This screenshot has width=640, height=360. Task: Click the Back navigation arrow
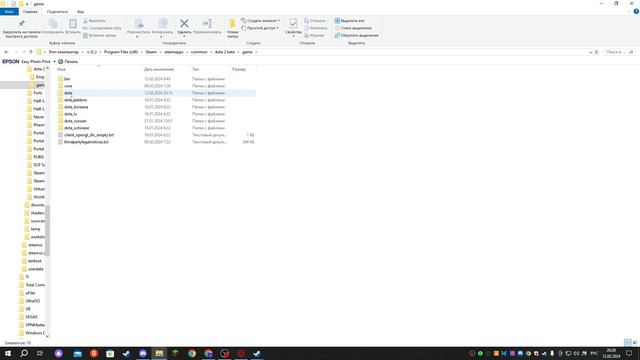6,52
